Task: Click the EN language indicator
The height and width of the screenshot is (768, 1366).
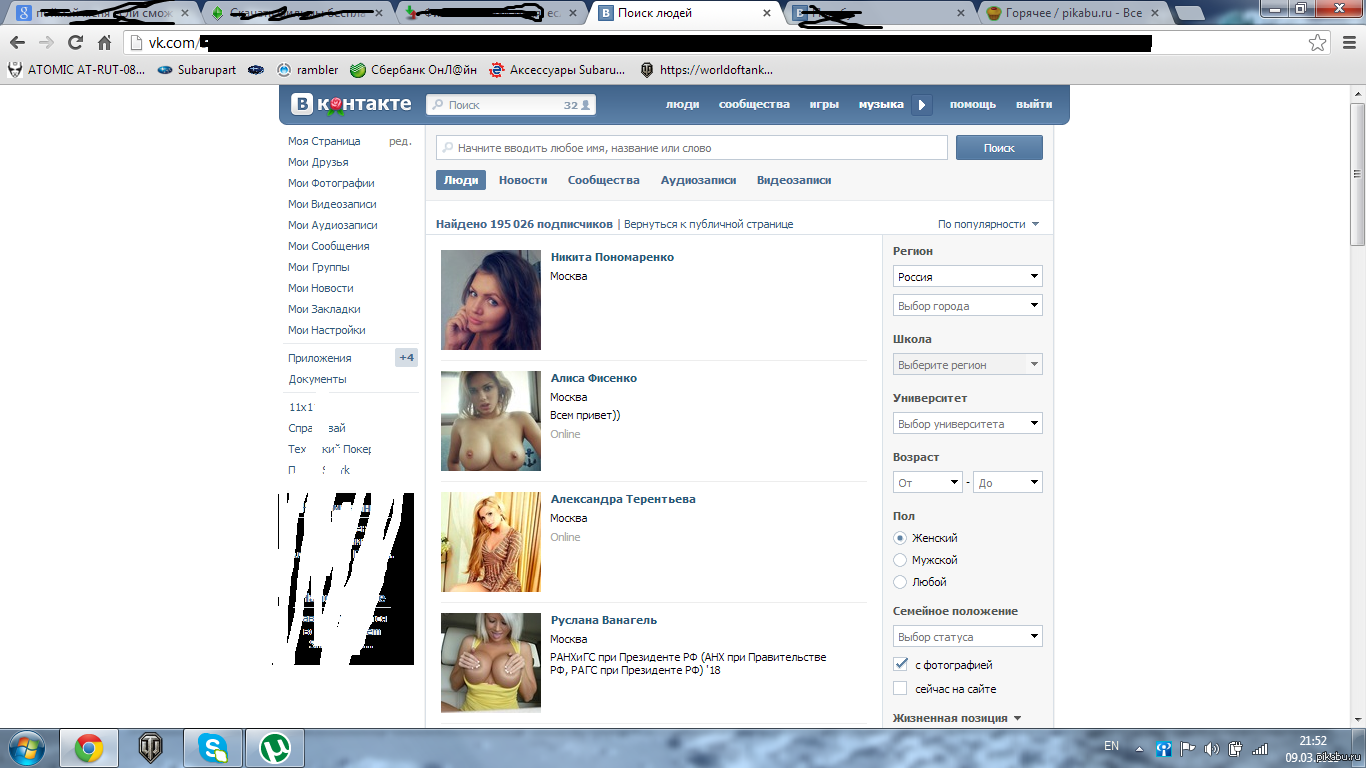Action: (x=1111, y=746)
